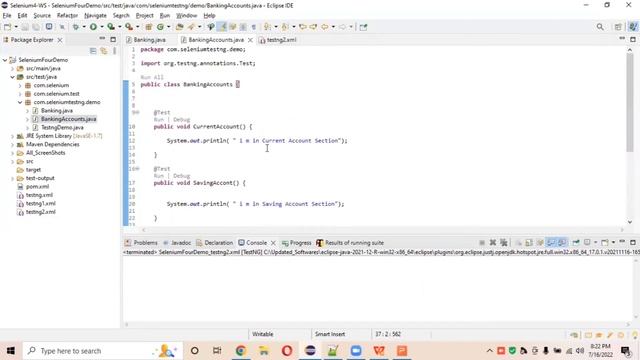Toggle Link with Editor in Package Explorer
This screenshot has height=360, width=640.
(x=104, y=51)
